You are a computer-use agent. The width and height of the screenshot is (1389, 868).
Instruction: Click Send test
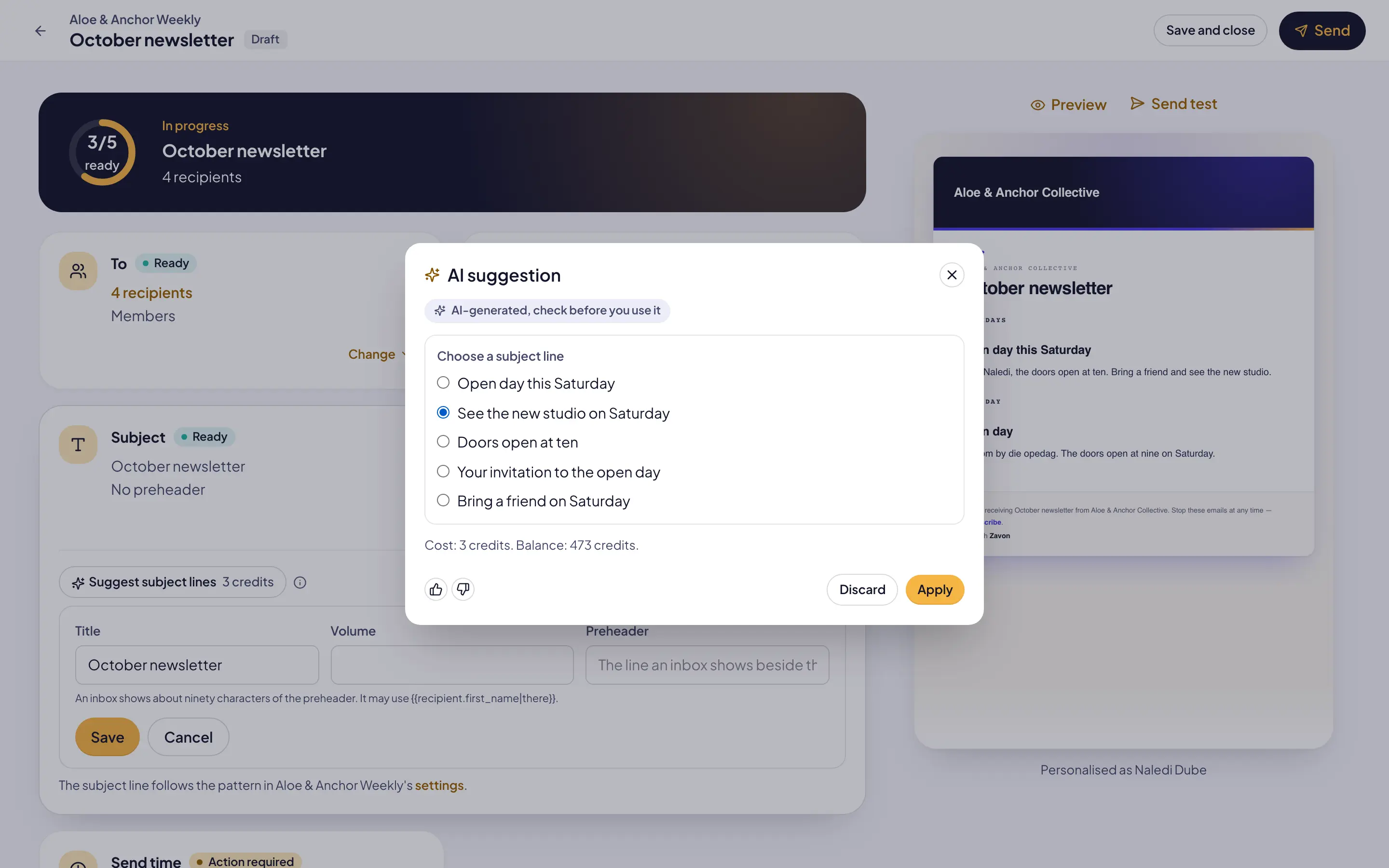(1174, 104)
